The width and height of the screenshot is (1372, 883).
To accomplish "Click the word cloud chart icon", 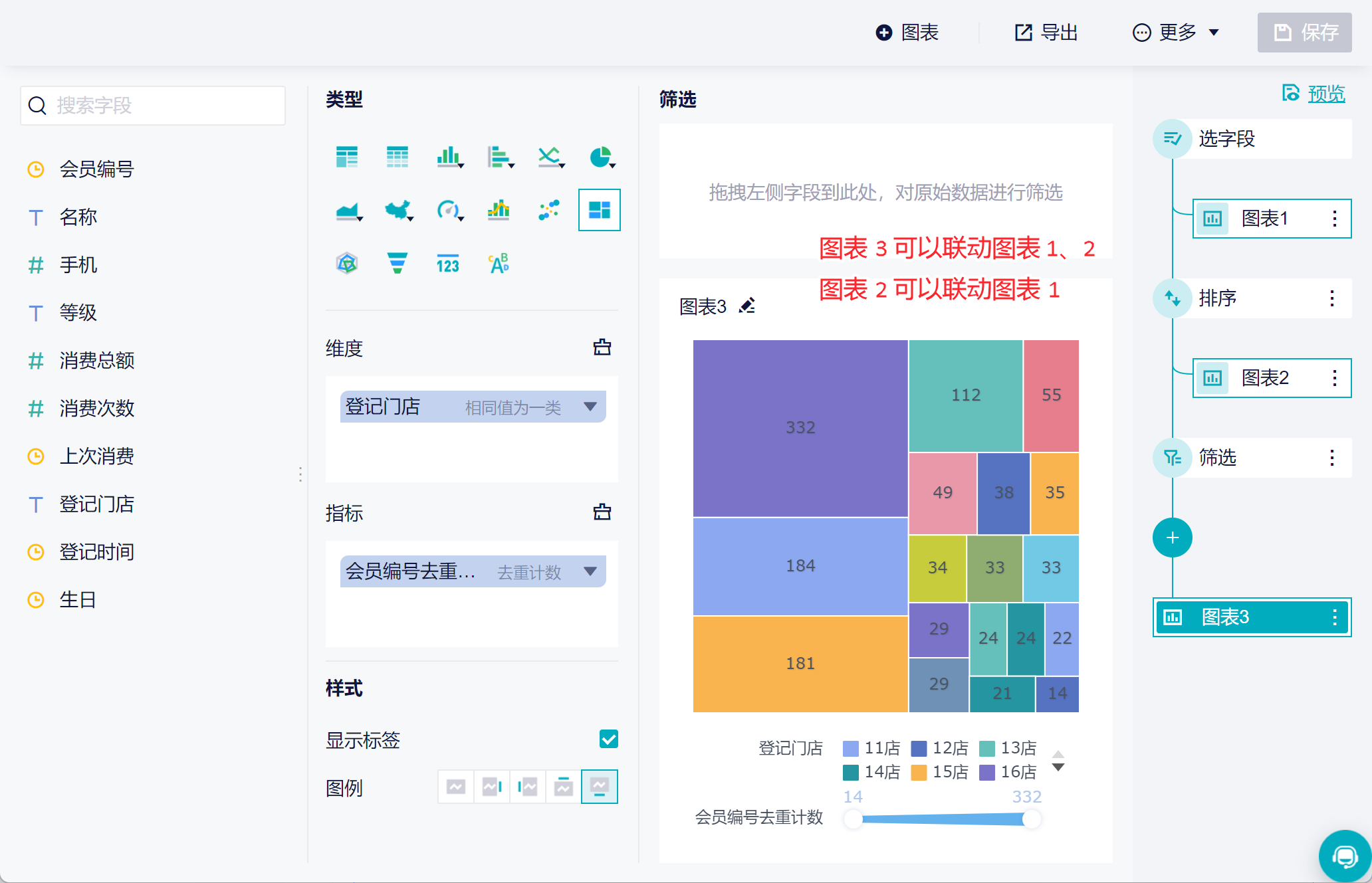I will (499, 264).
